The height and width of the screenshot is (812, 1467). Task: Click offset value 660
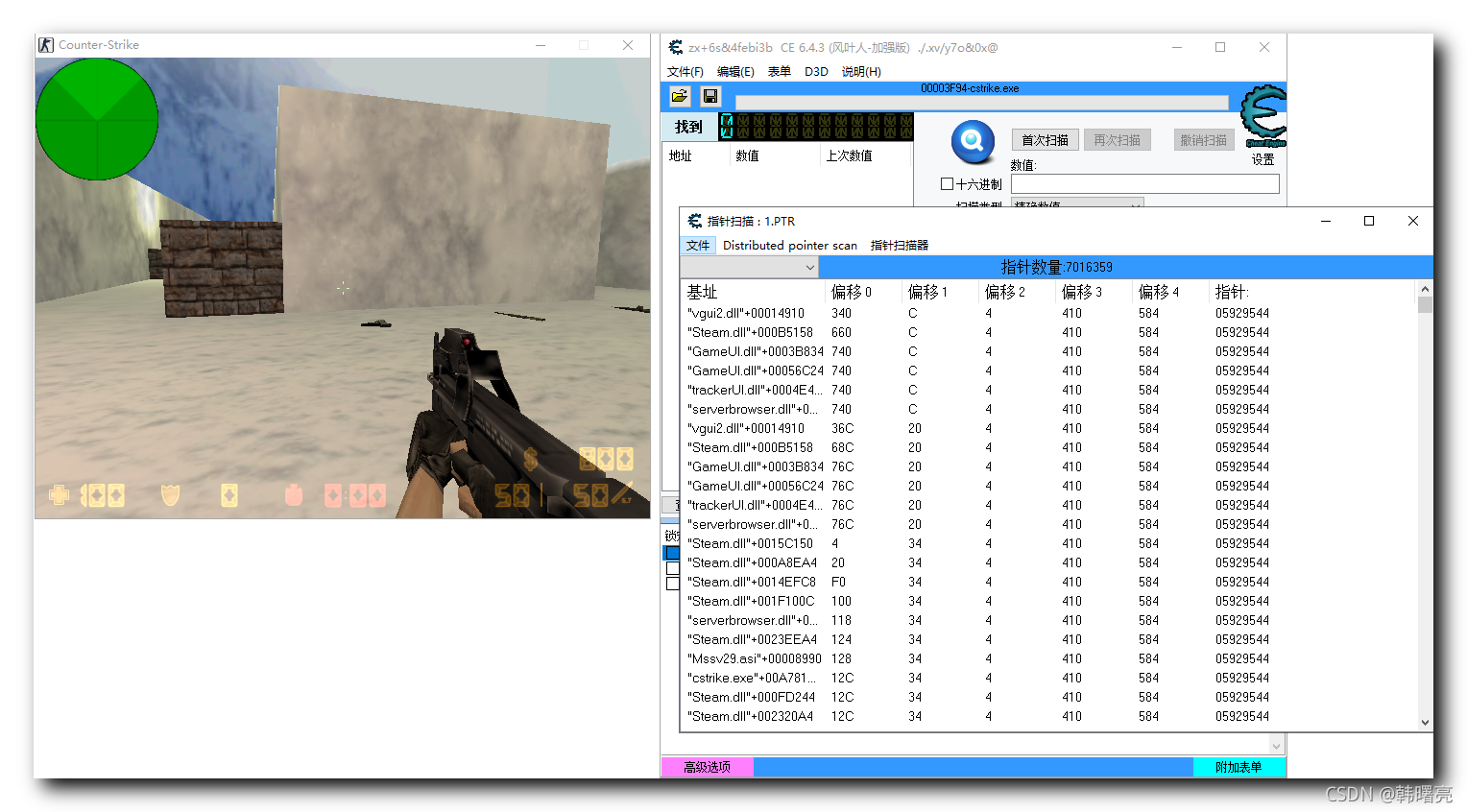841,332
